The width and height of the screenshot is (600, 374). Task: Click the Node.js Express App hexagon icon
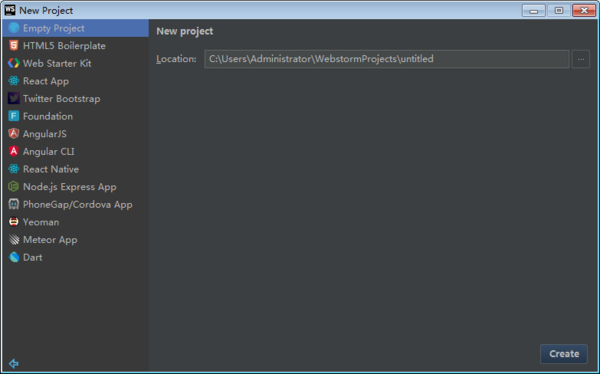click(x=14, y=186)
